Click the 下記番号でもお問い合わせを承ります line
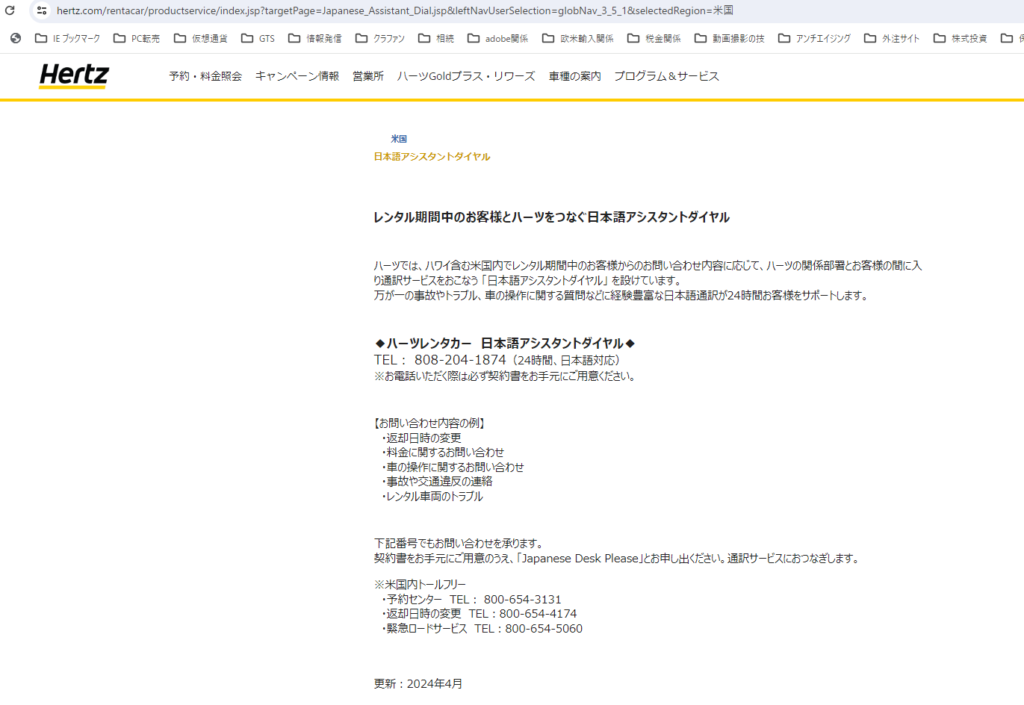The width and height of the screenshot is (1024, 705). click(x=458, y=543)
